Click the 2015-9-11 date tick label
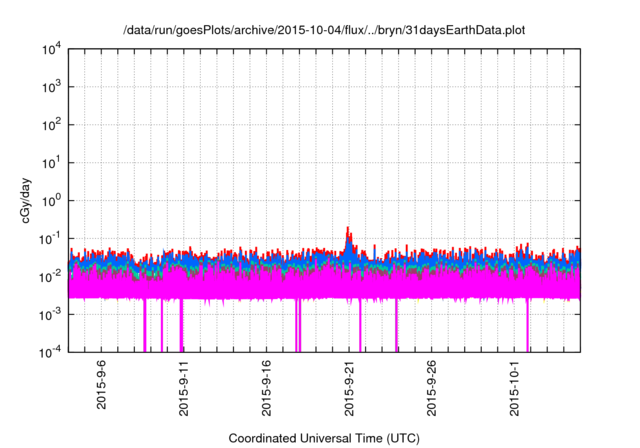Screen dimensions: 640x448 click(184, 388)
